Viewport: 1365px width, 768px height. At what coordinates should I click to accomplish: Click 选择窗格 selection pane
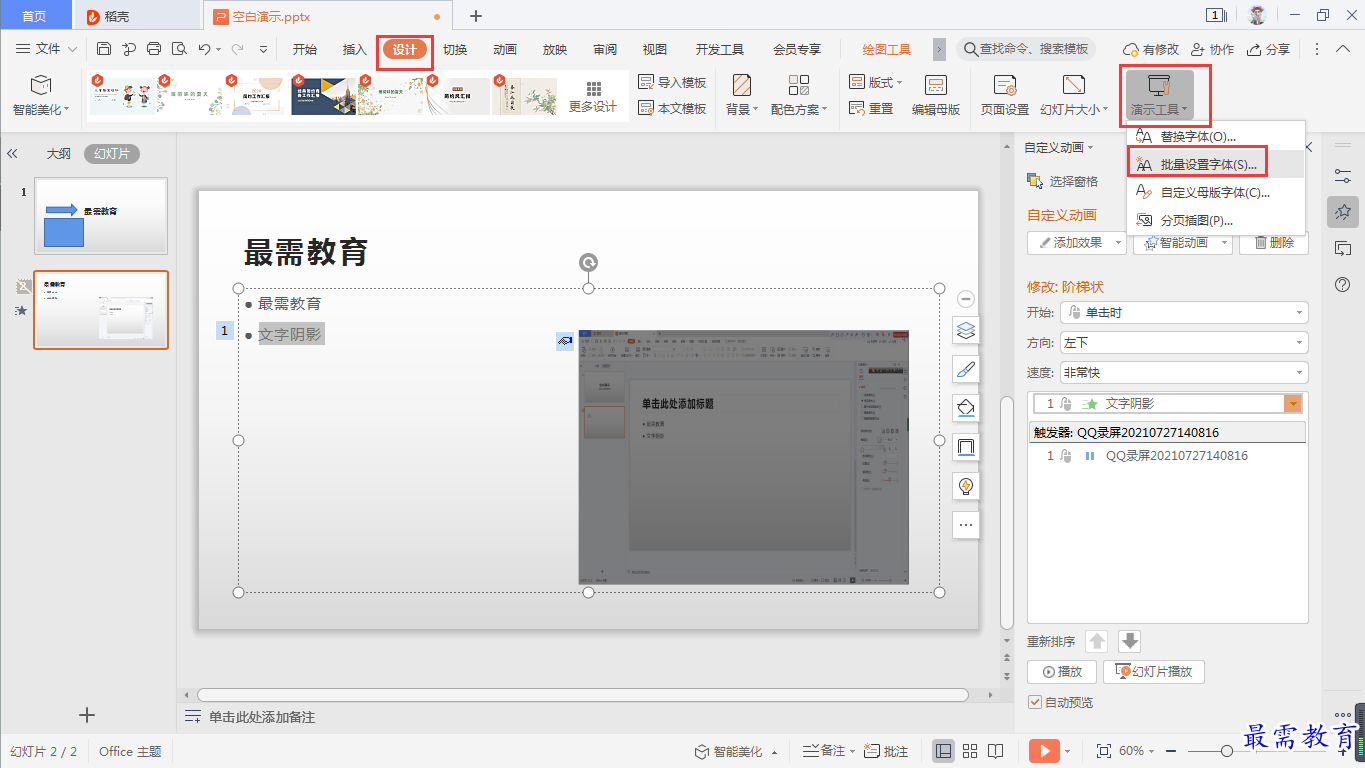click(x=1063, y=181)
